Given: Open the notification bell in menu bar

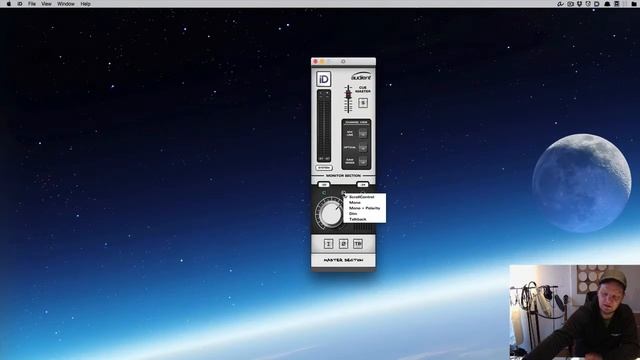Looking at the screenshot, I should [x=607, y=4].
